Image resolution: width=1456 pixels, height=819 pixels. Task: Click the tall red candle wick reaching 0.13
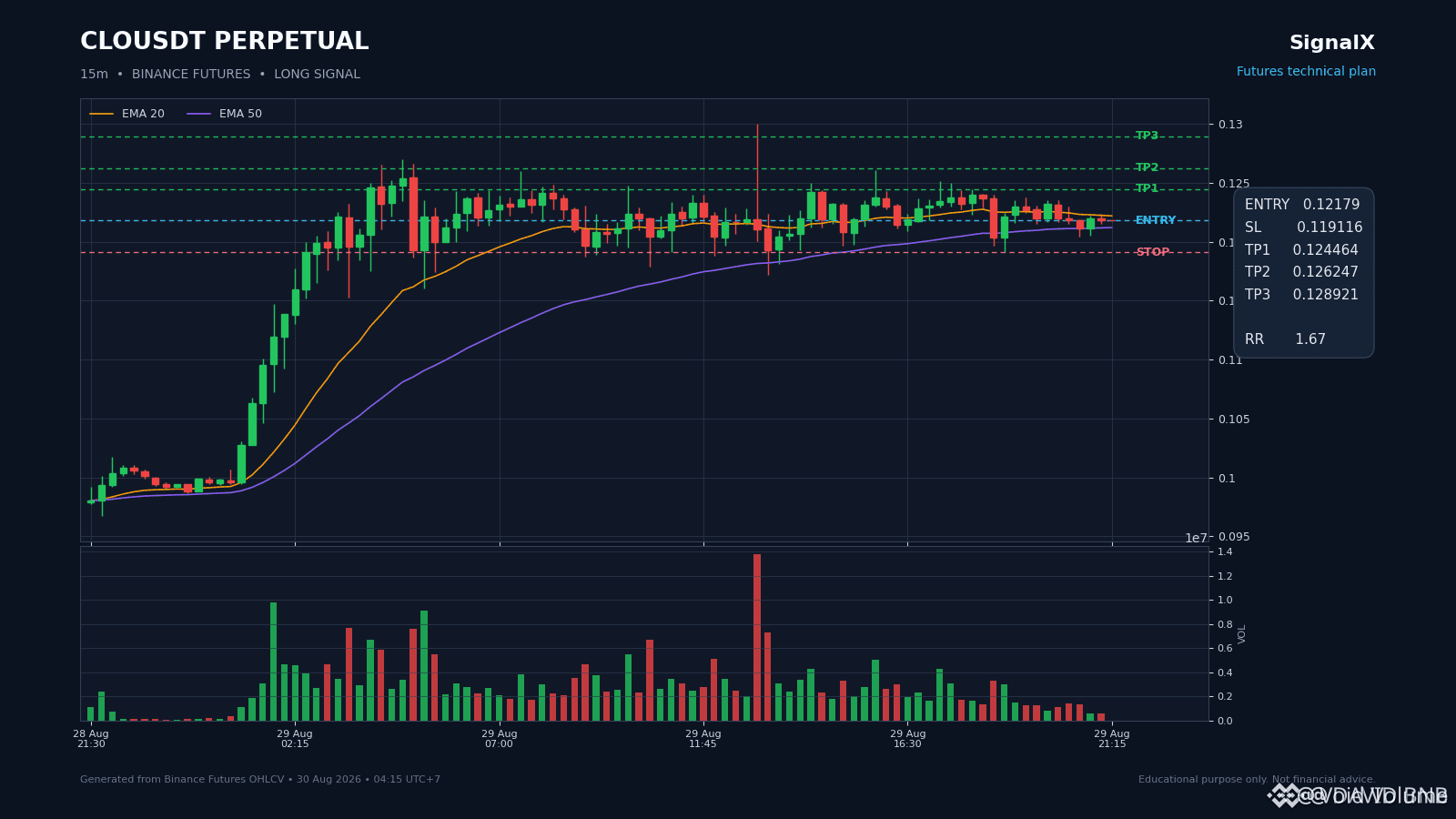click(757, 173)
